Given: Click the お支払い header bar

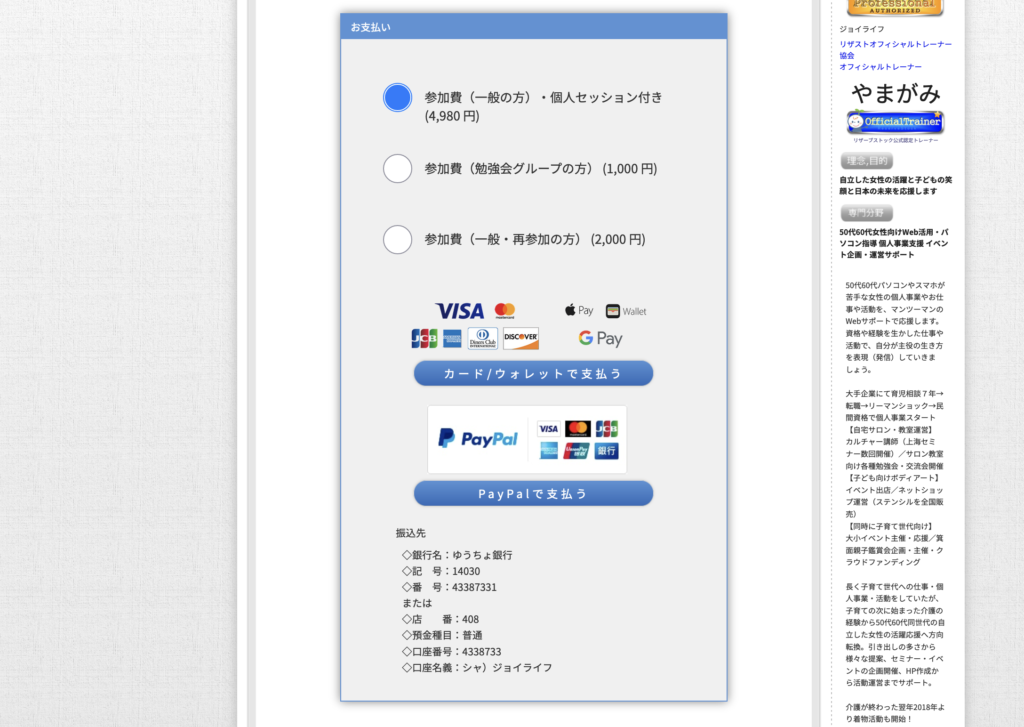Looking at the screenshot, I should click(x=534, y=27).
